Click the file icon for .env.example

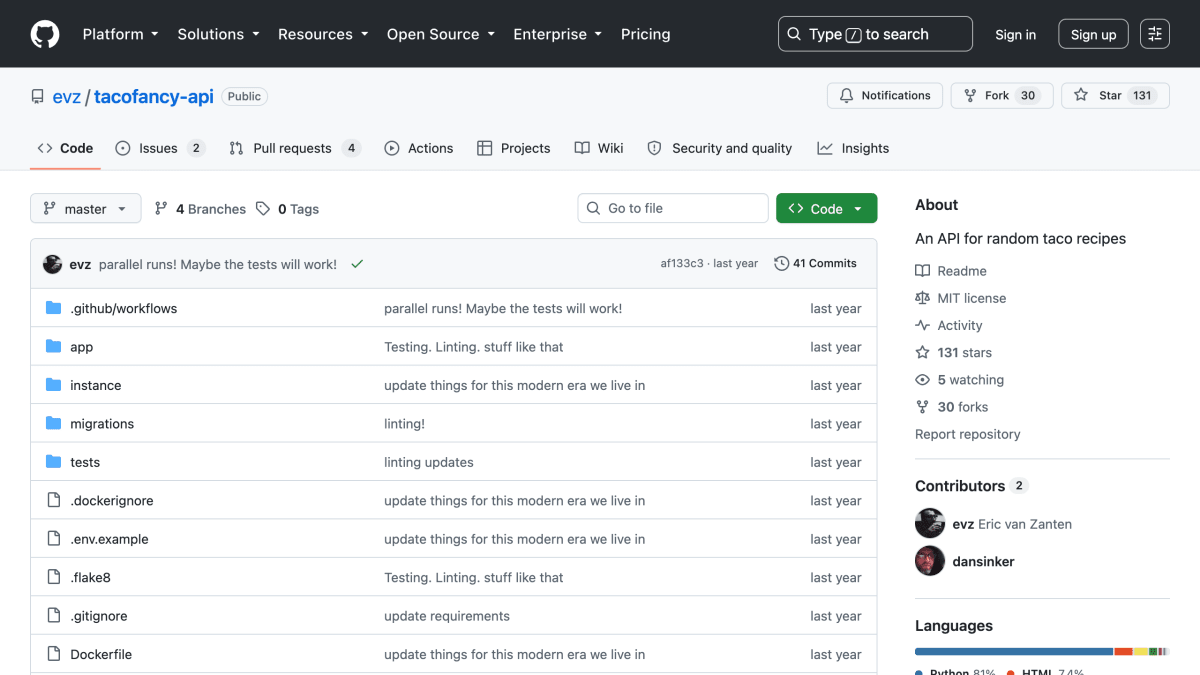[54, 539]
